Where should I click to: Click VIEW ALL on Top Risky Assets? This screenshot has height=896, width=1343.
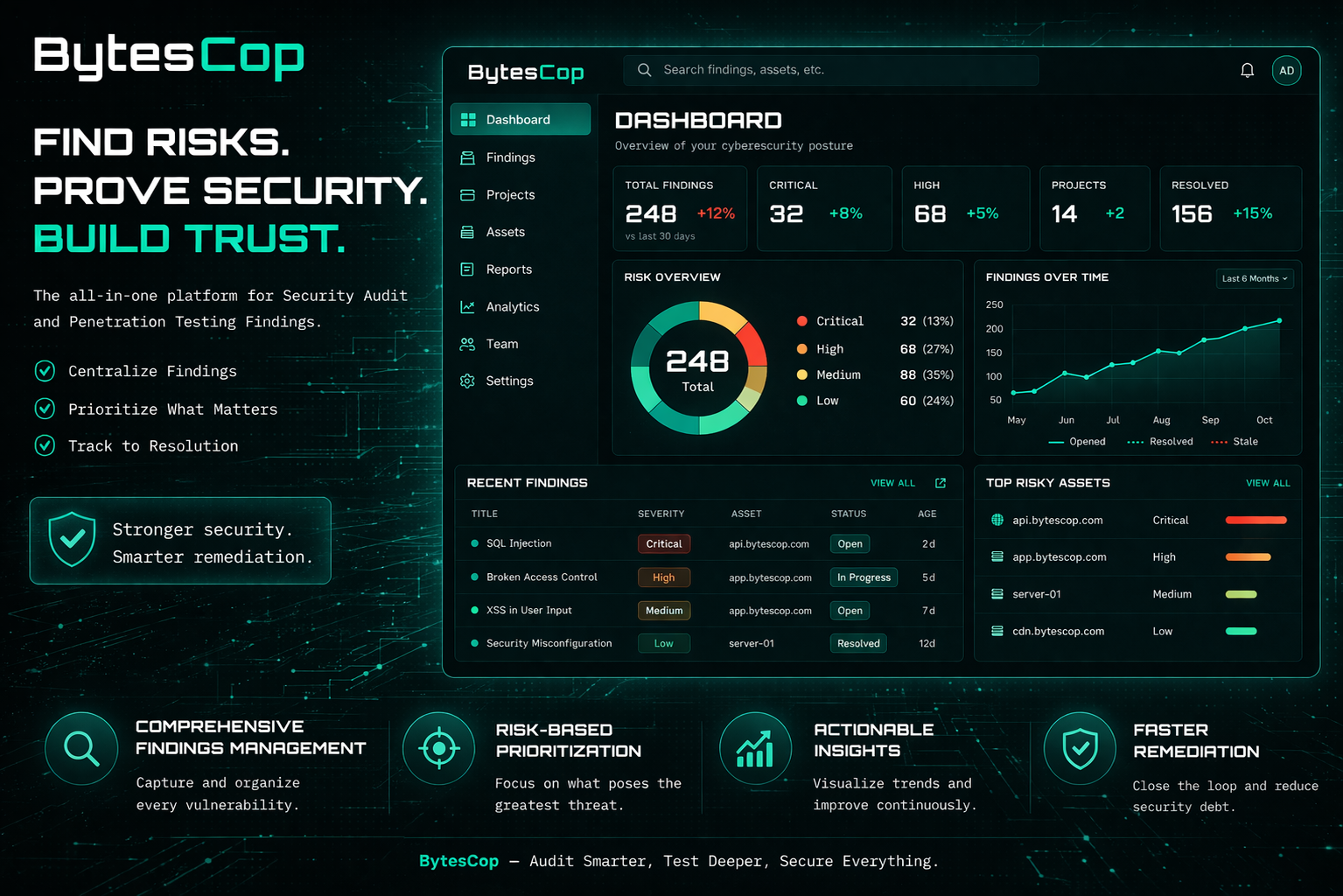click(x=1268, y=482)
